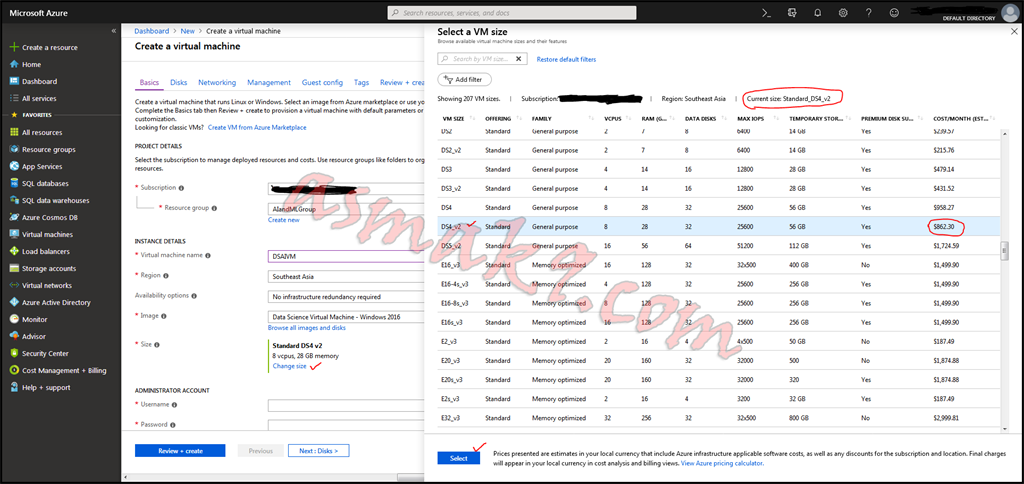The height and width of the screenshot is (484, 1024).
Task: Clear the VM size search box
Action: (x=519, y=59)
